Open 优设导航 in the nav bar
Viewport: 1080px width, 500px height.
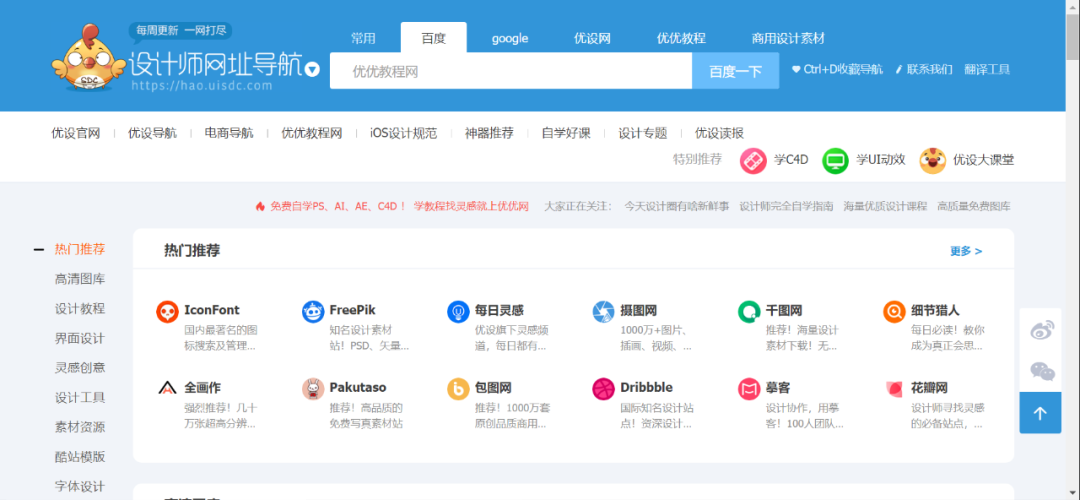click(x=152, y=134)
